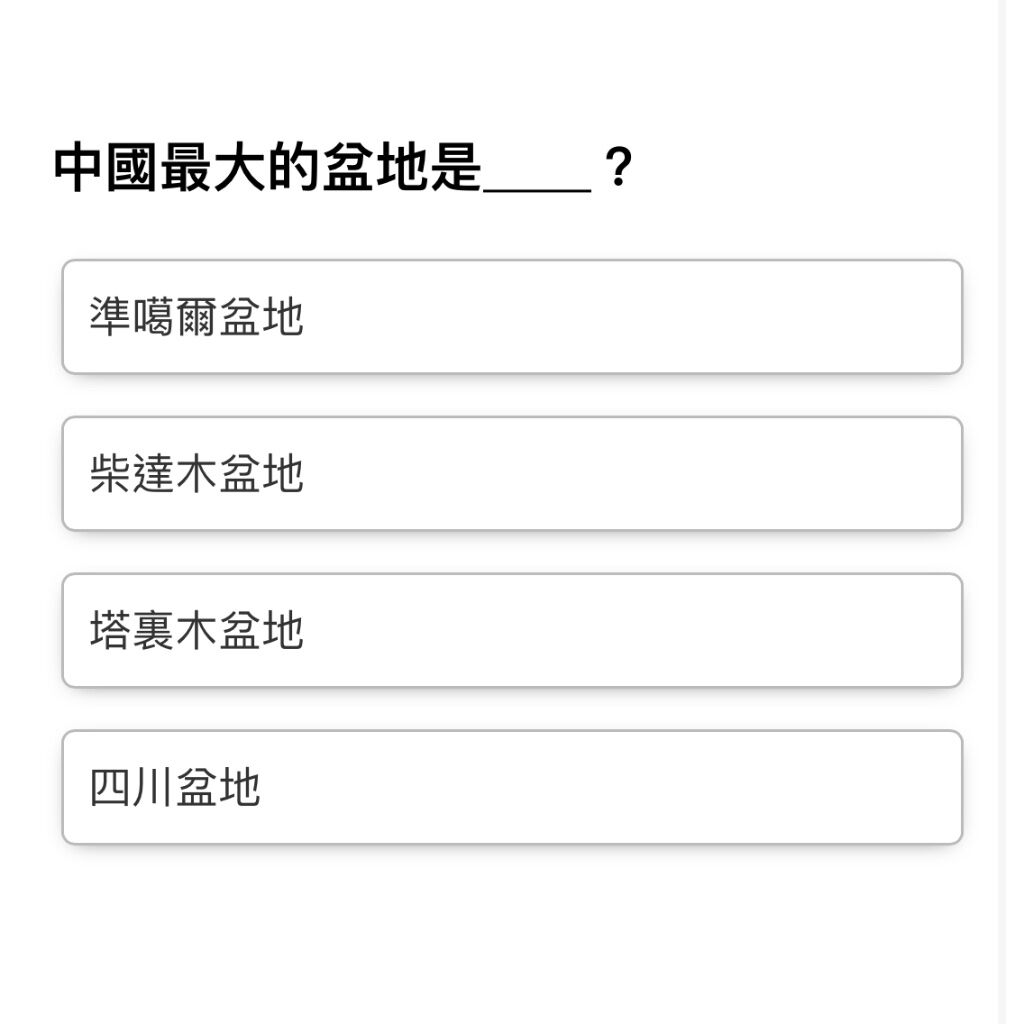The width and height of the screenshot is (1015, 1024).
Task: Select the 準噶爾盆地 answer option
Action: [512, 317]
